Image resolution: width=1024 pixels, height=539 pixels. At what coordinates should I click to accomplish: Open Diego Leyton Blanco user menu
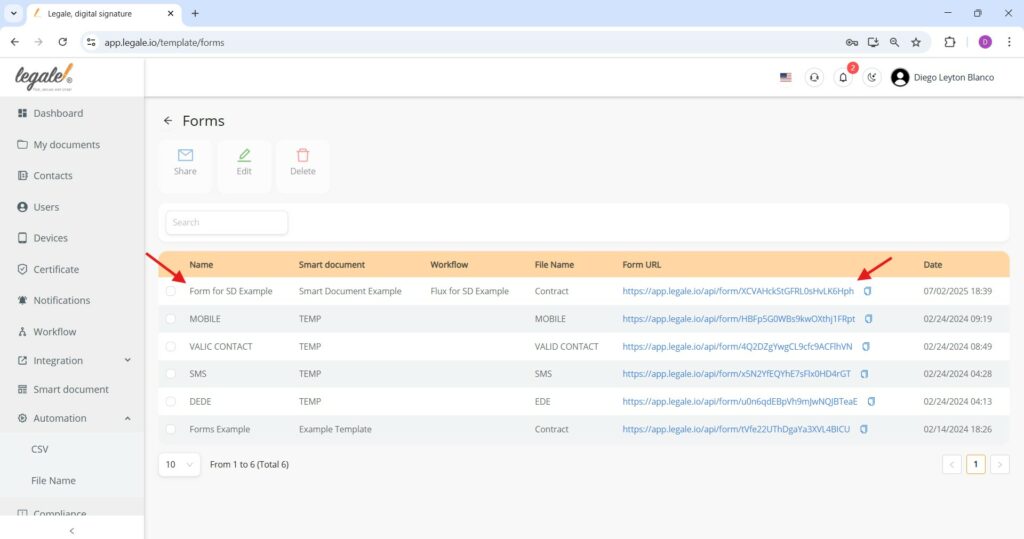(953, 77)
